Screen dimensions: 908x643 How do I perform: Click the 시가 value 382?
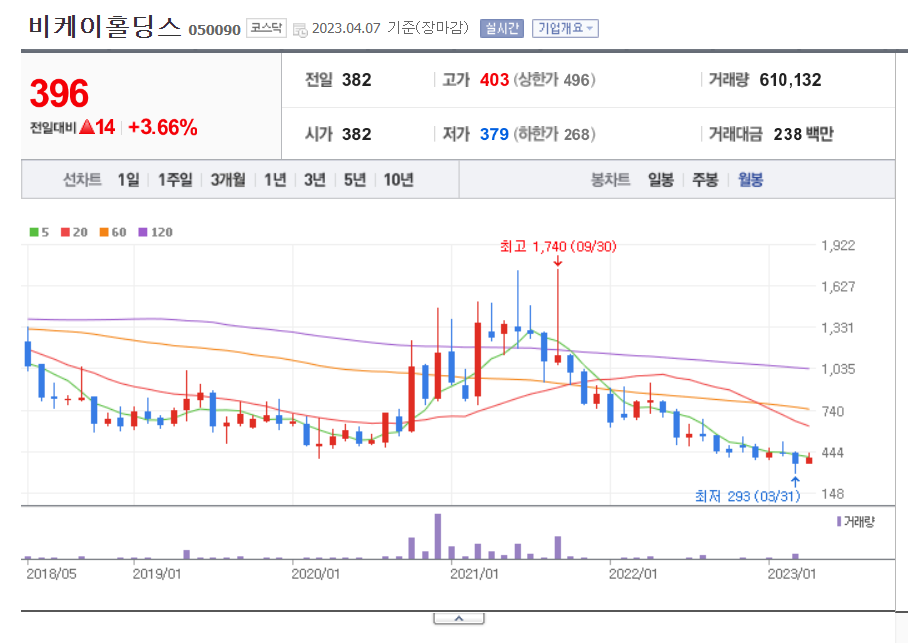[x=357, y=134]
